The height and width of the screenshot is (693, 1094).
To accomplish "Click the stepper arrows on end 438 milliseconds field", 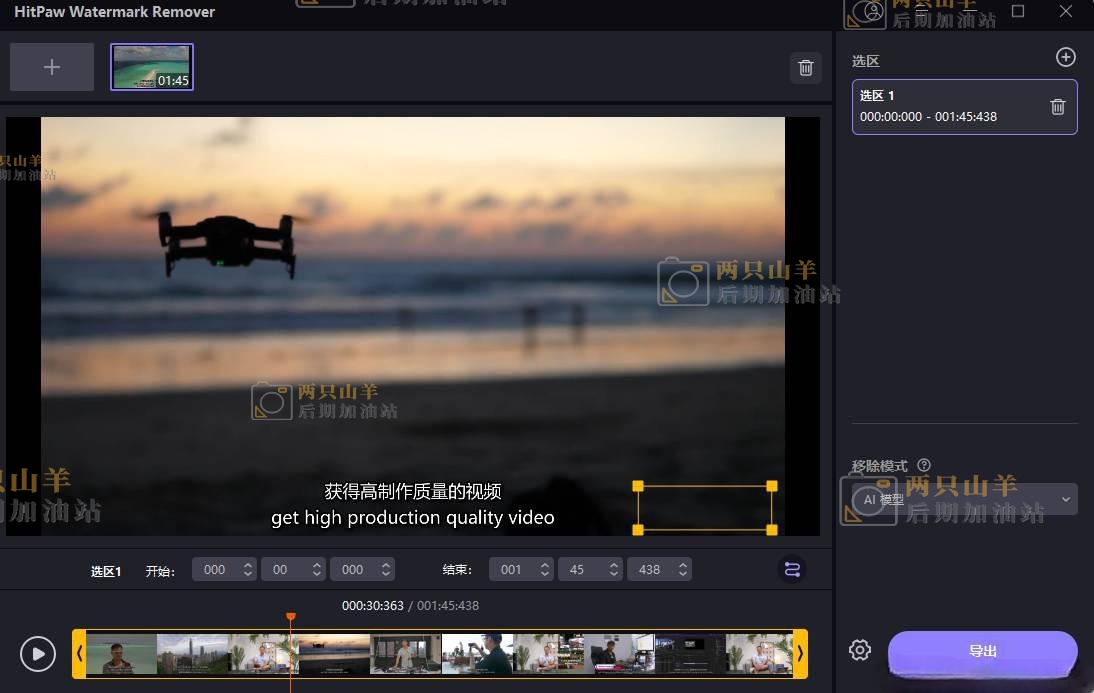I will pyautogui.click(x=682, y=569).
